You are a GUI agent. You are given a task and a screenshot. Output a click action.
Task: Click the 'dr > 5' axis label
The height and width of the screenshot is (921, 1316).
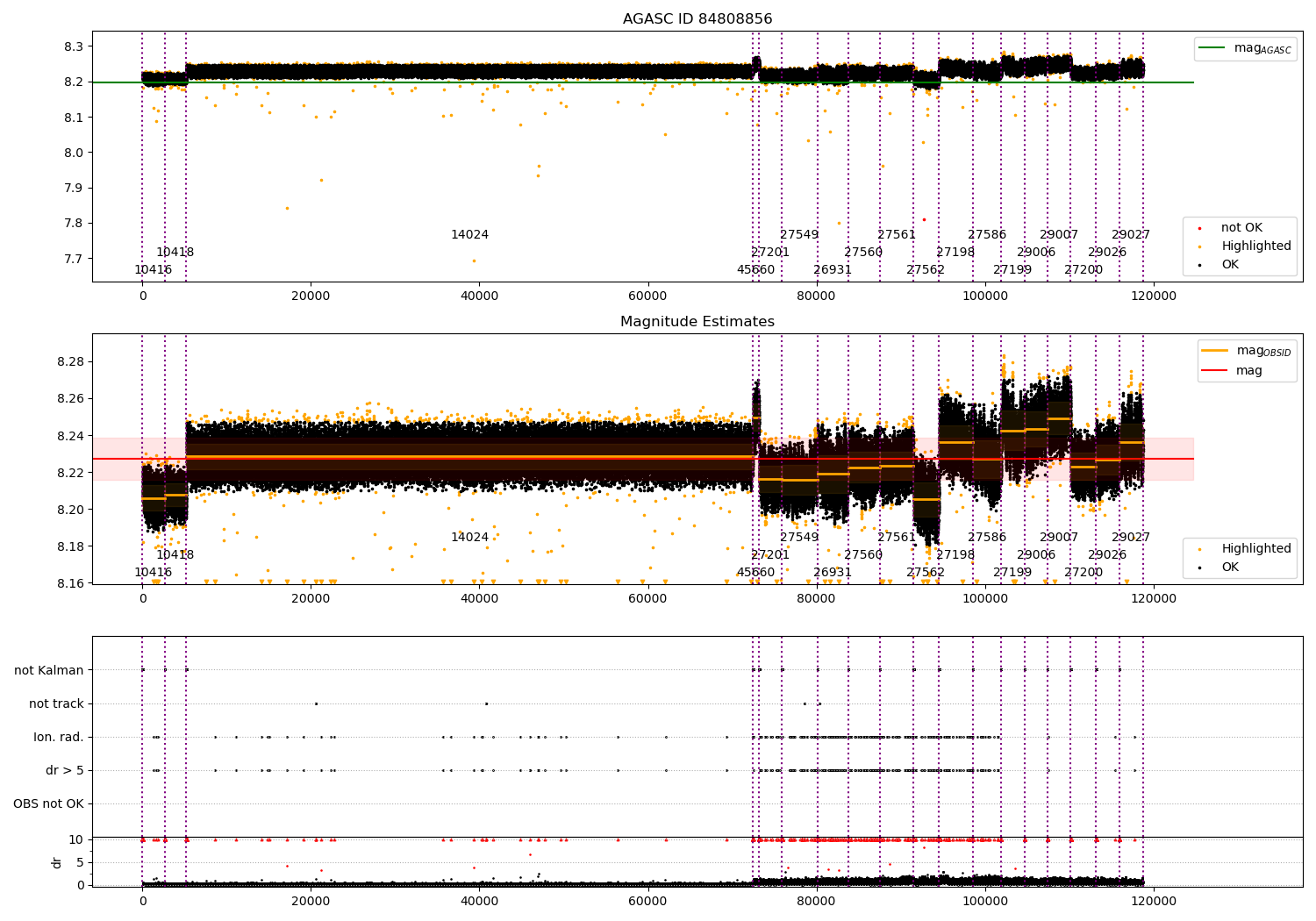(x=65, y=771)
